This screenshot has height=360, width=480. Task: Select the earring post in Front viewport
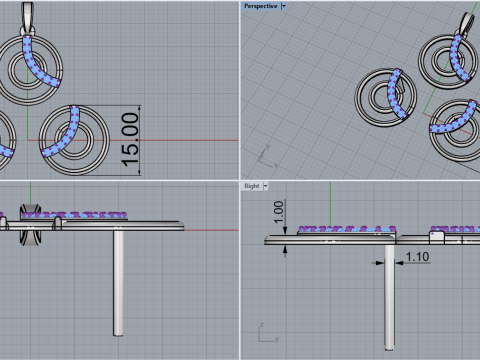pos(118,283)
